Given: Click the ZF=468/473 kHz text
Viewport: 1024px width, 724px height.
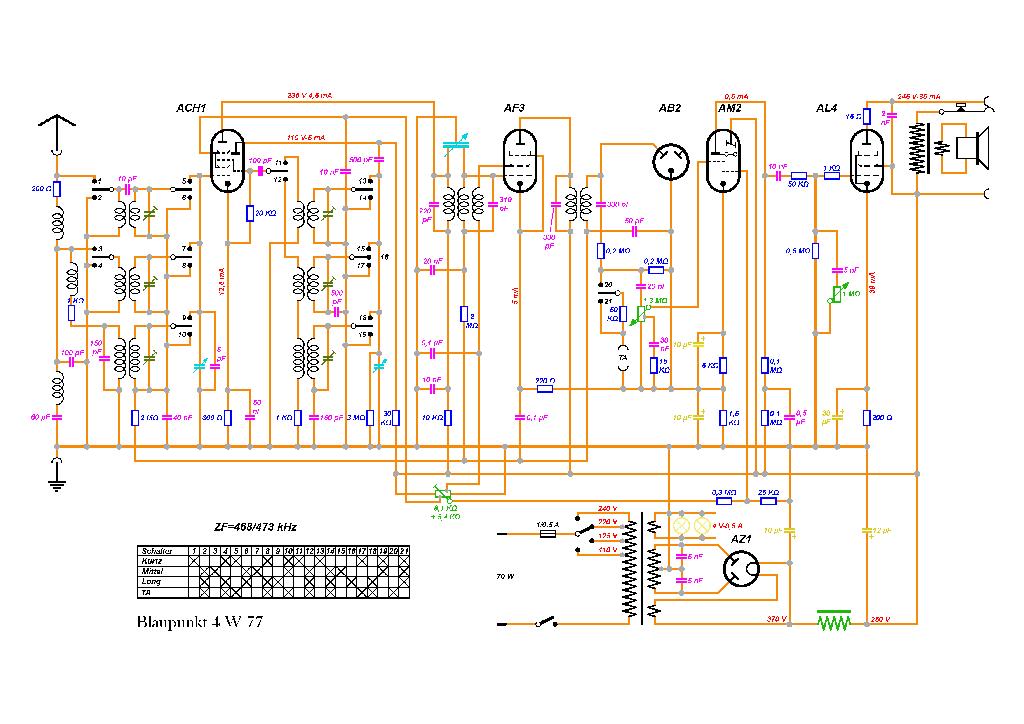Looking at the screenshot, I should click(x=255, y=527).
